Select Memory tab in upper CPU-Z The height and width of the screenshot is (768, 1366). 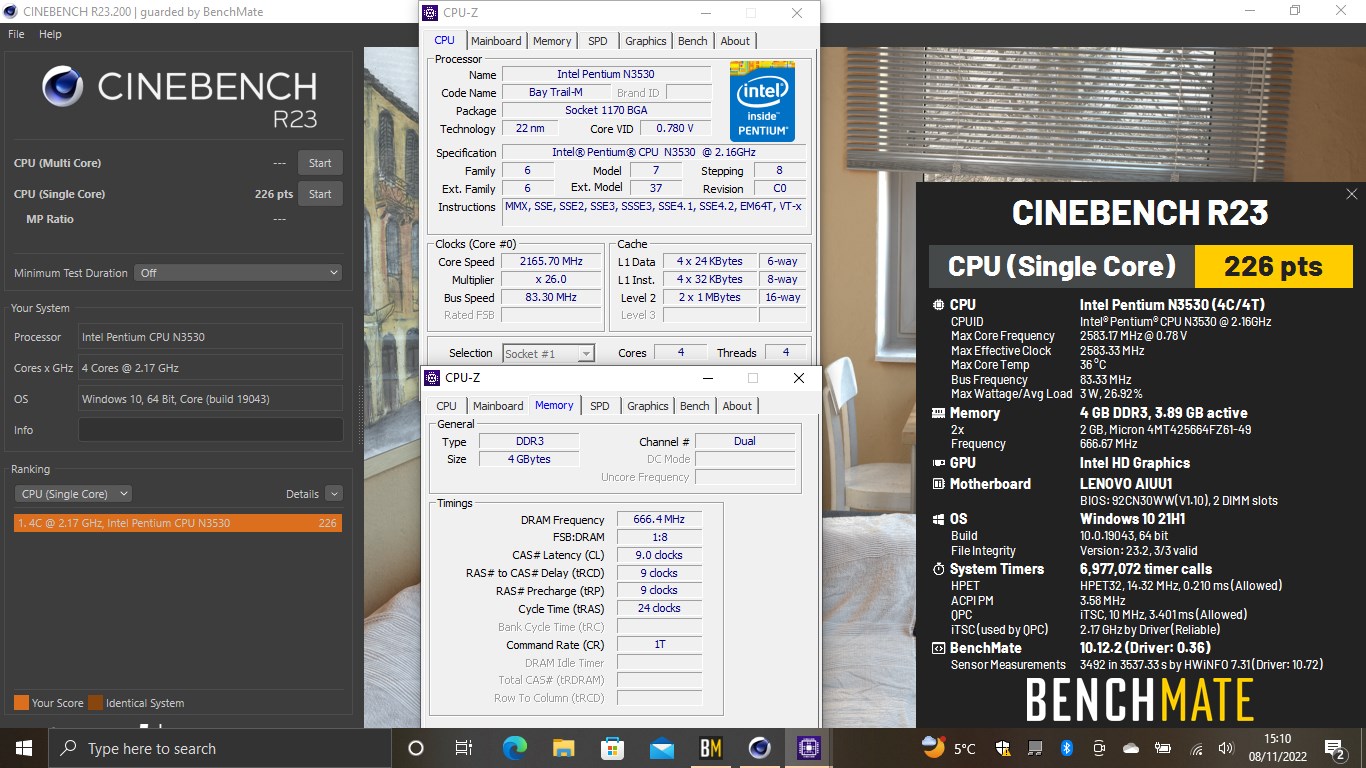tap(552, 41)
